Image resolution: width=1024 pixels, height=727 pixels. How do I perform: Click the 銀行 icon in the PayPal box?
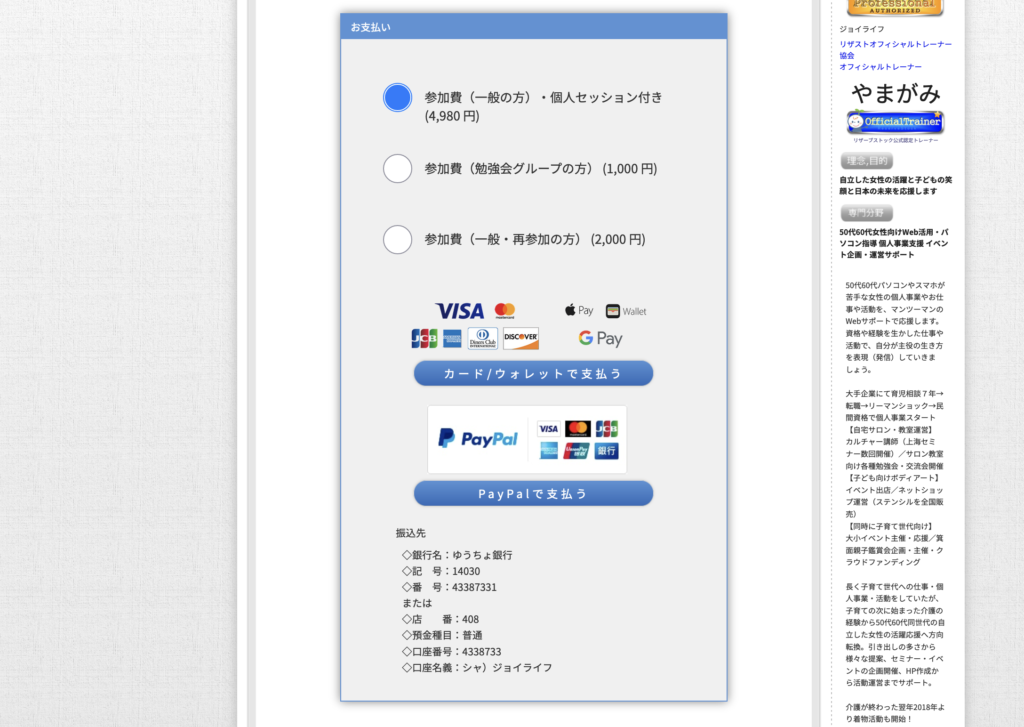coord(607,451)
